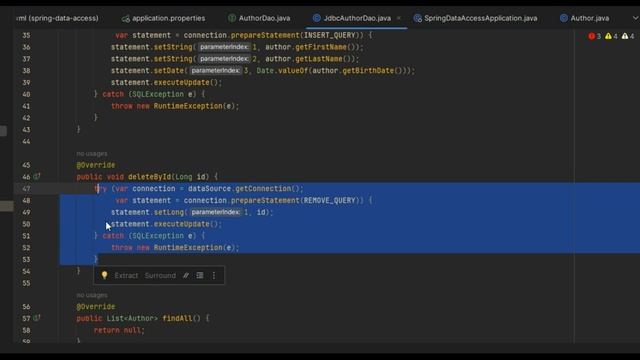
Task: Click '@Override' on line 56
Action: [x=96, y=307]
